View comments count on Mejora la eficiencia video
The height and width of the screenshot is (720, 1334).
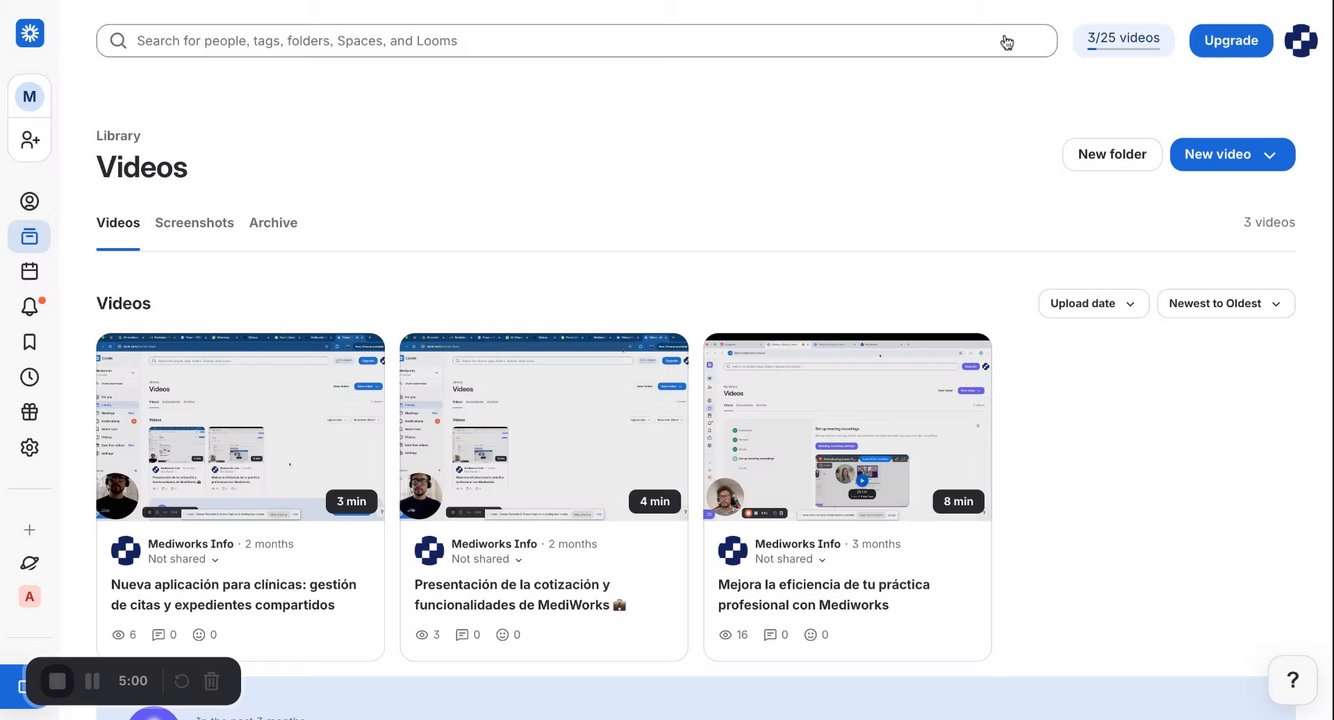[778, 635]
